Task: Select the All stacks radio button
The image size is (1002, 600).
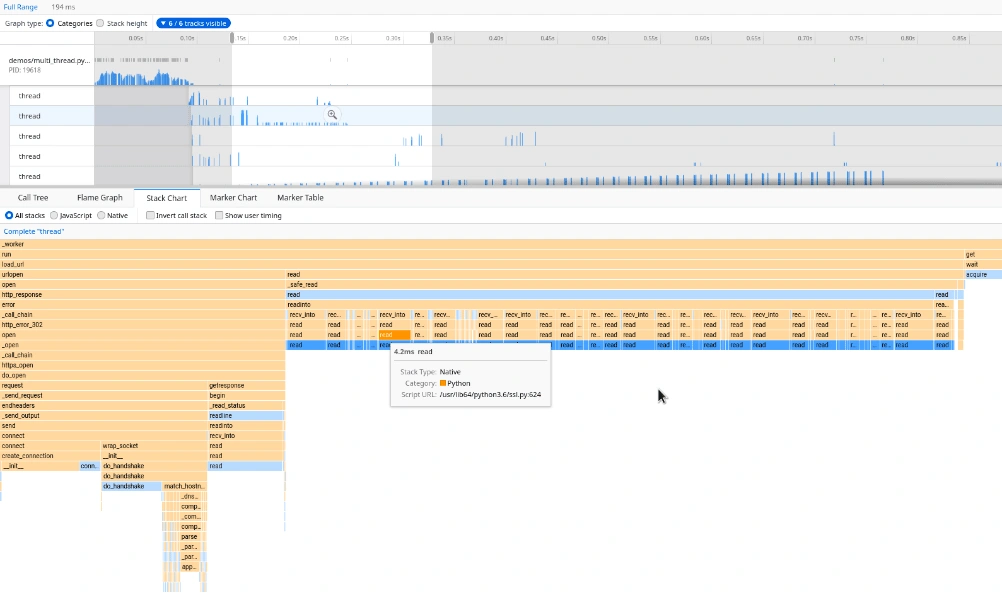Action: 9,215
